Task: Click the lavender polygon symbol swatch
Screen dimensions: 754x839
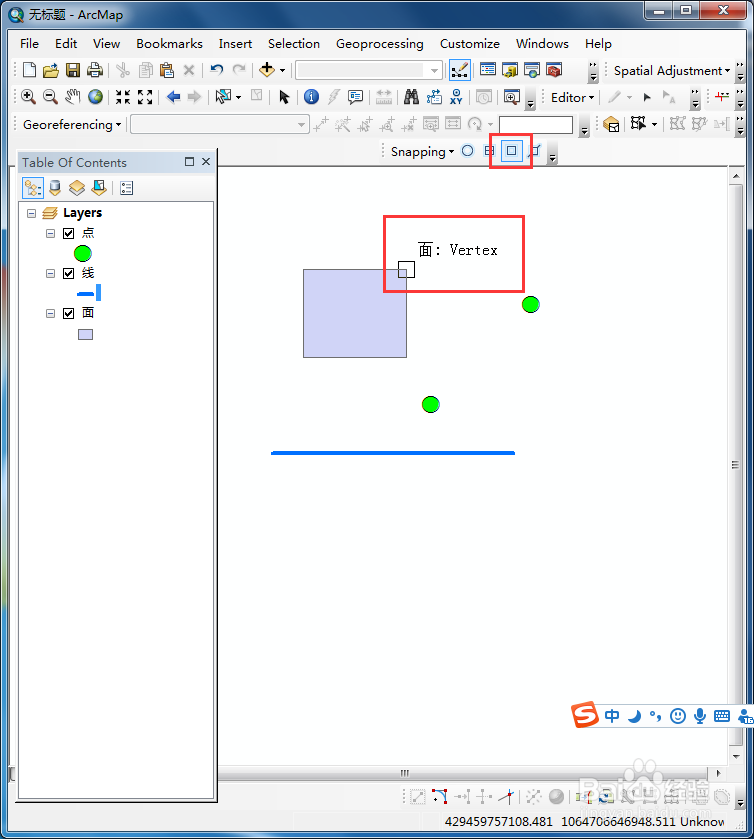Action: point(86,334)
